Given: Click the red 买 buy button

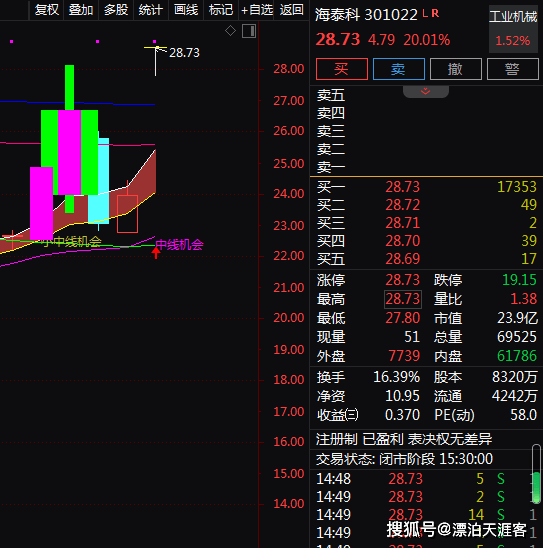Looking at the screenshot, I should point(342,69).
